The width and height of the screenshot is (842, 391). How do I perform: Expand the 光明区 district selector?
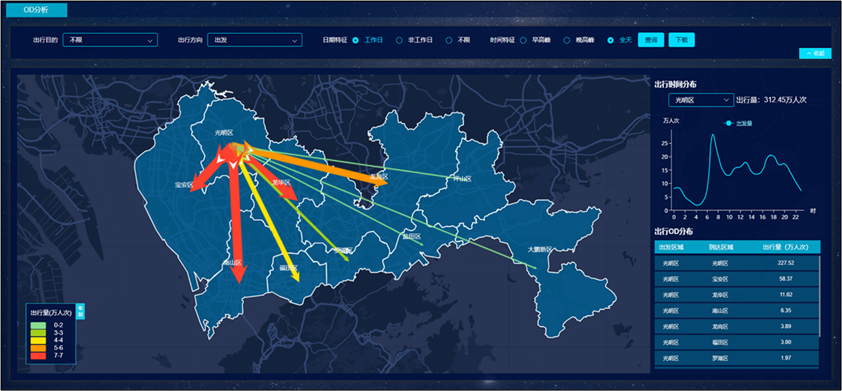pyautogui.click(x=701, y=100)
